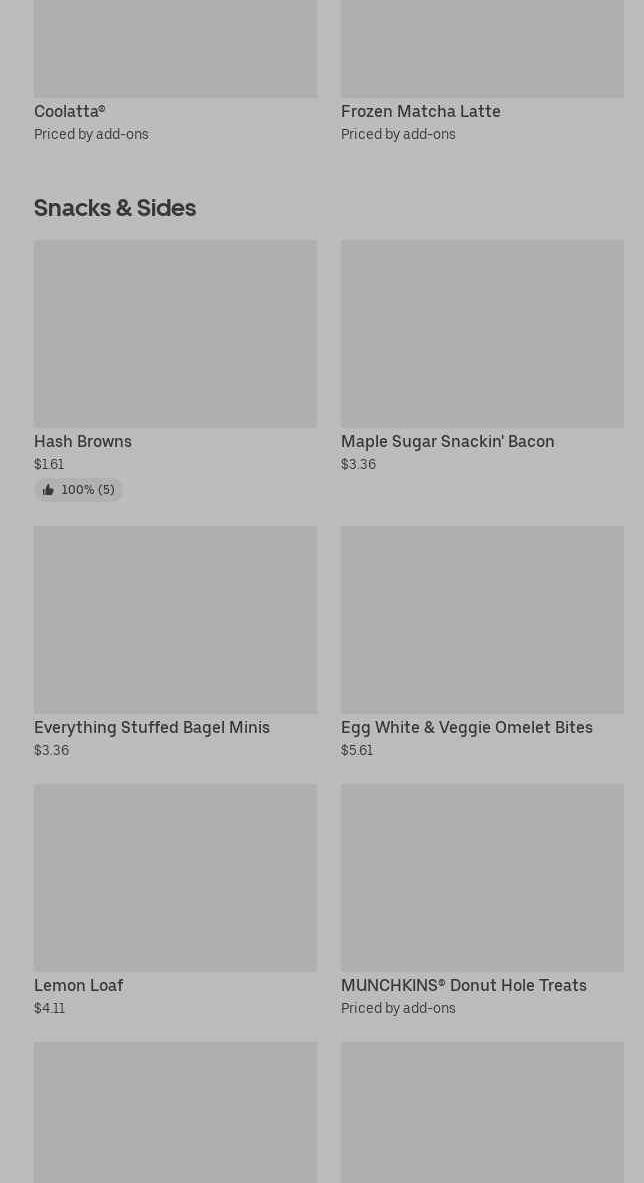Select the Lemon Loaf item image
The width and height of the screenshot is (644, 1183).
[x=175, y=877]
